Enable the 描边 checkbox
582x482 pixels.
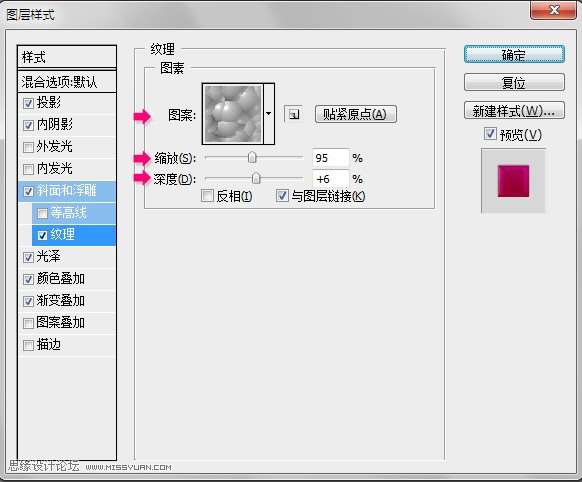click(x=28, y=345)
